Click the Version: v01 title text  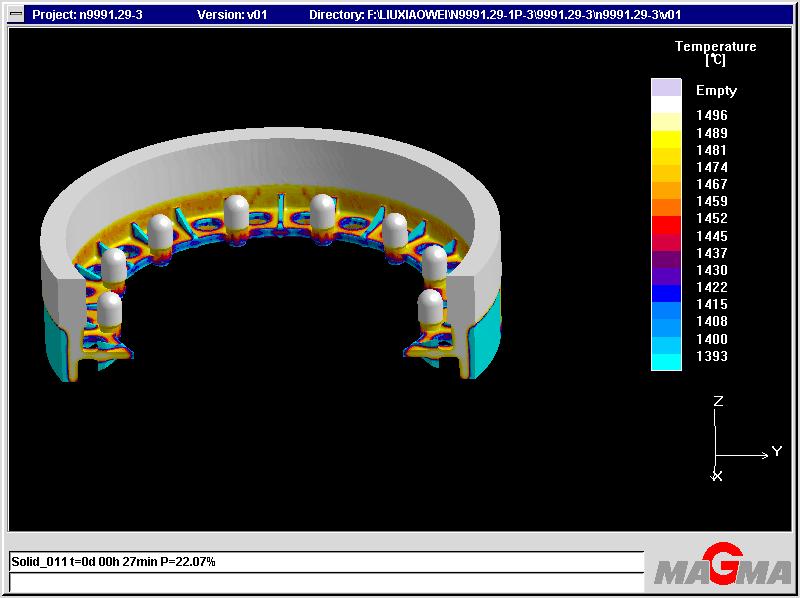pyautogui.click(x=232, y=15)
